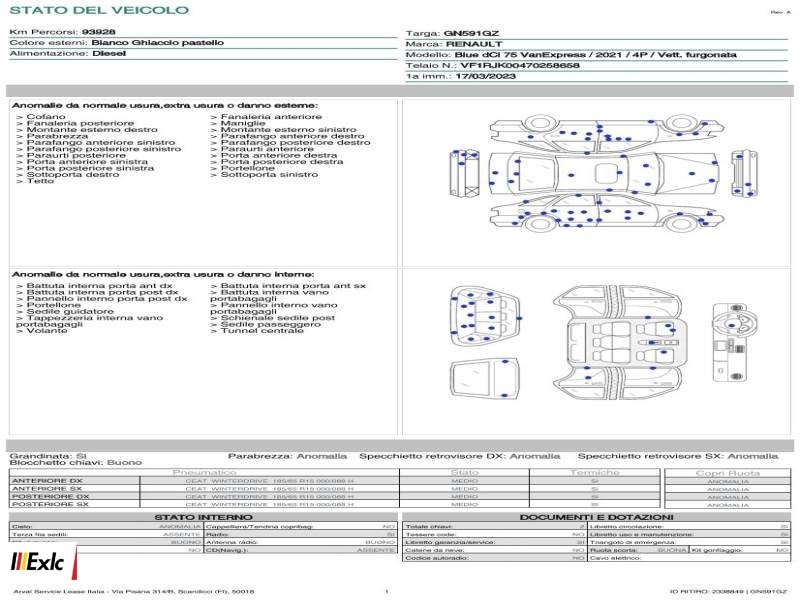
Task: Click 'Schienale sedile post' entry
Action: 278,318
